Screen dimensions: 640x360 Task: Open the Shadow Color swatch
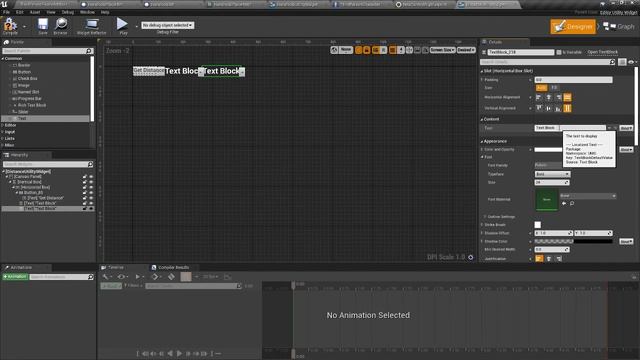[573, 241]
